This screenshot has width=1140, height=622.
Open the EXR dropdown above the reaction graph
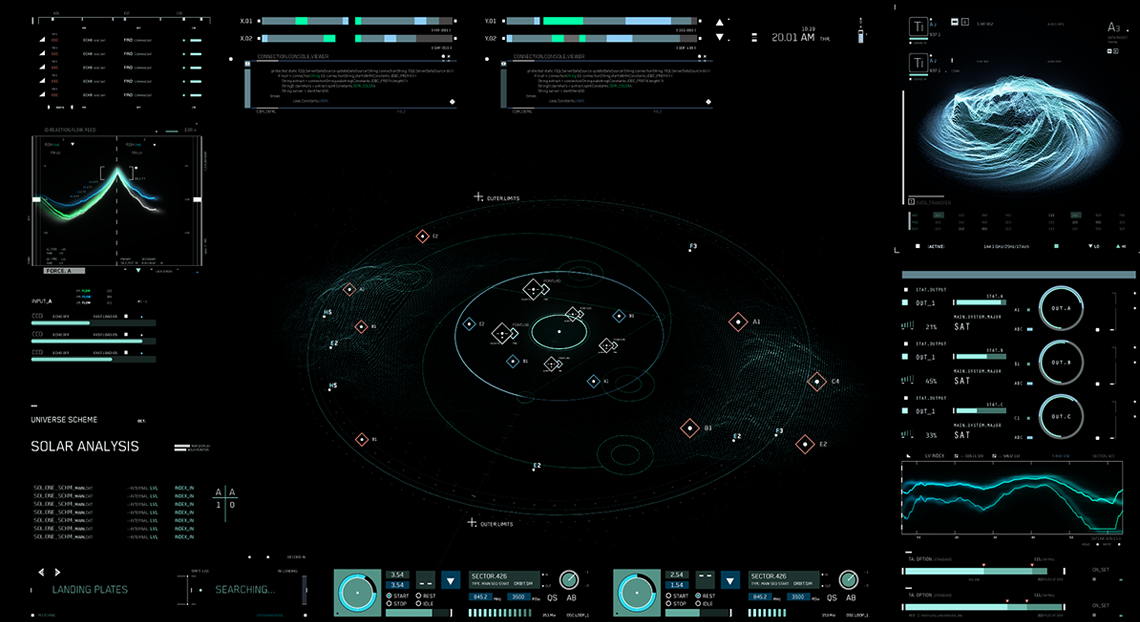pyautogui.click(x=190, y=130)
